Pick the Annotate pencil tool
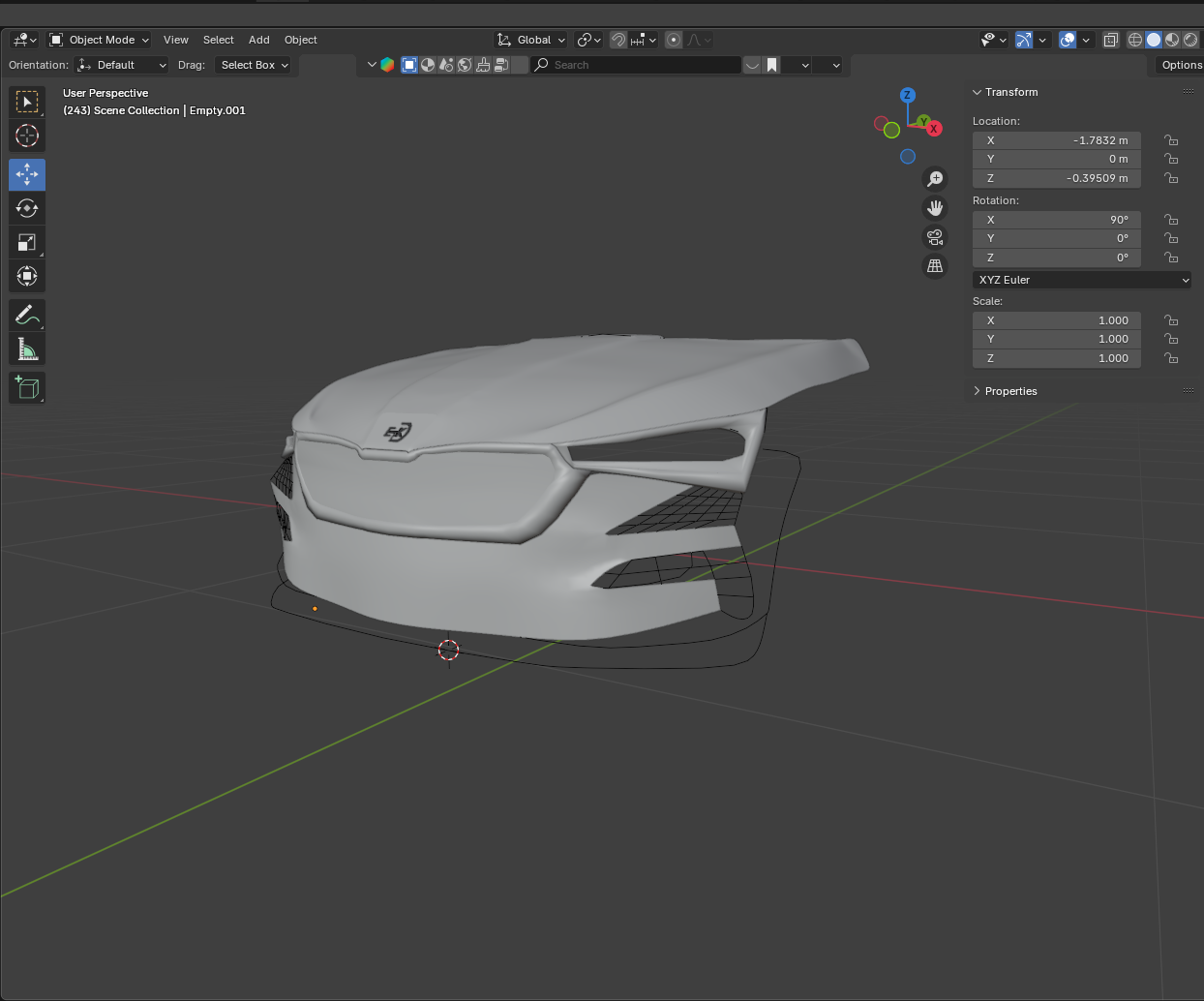1204x1001 pixels. tap(27, 315)
